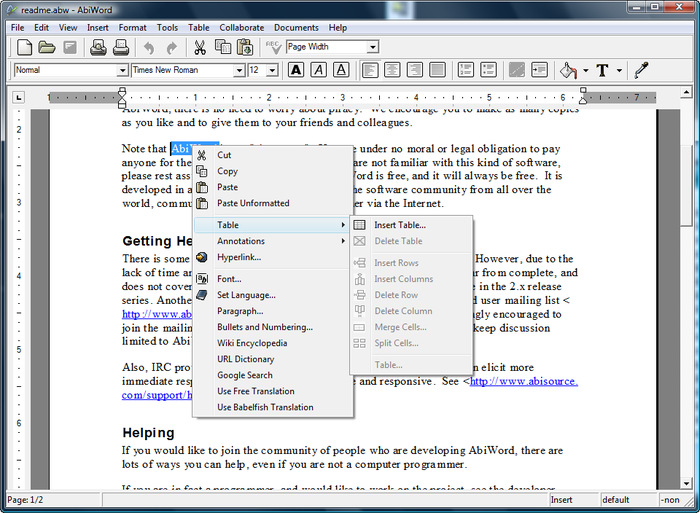
Task: Open the Normal style dropdown
Action: tap(122, 71)
